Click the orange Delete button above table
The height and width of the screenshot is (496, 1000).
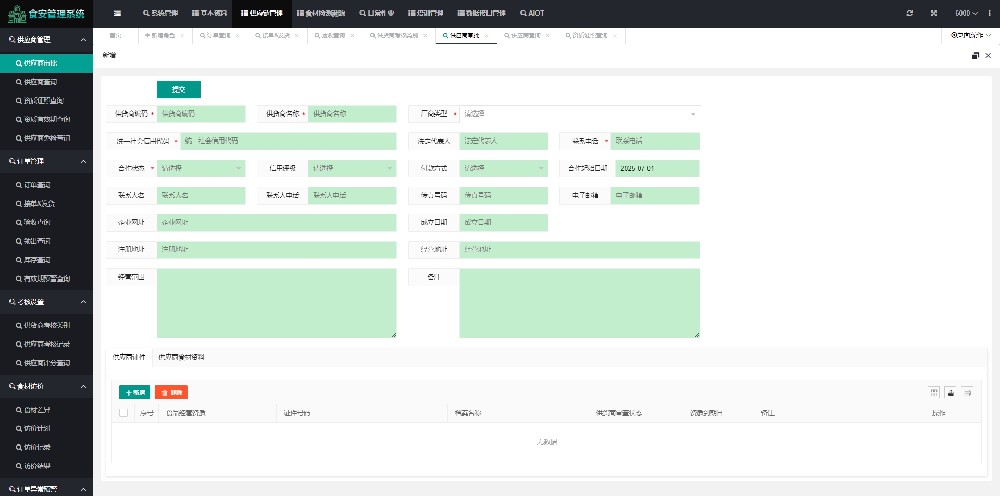point(171,392)
